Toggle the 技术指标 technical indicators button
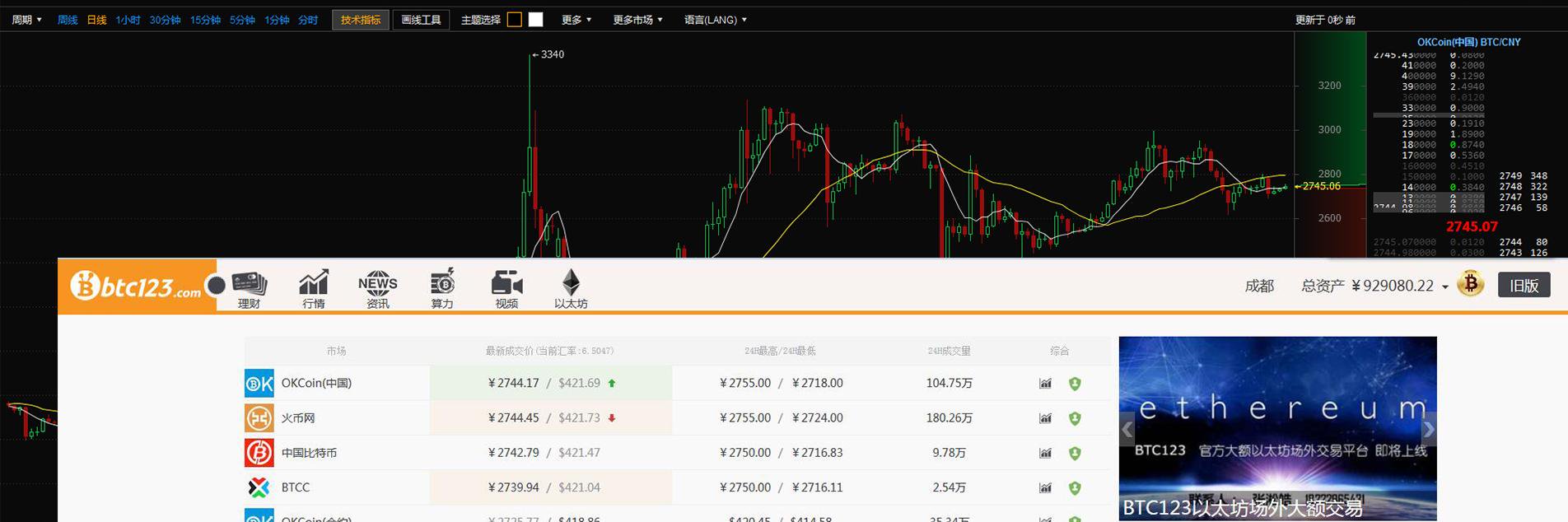The width and height of the screenshot is (1568, 522). [x=361, y=20]
